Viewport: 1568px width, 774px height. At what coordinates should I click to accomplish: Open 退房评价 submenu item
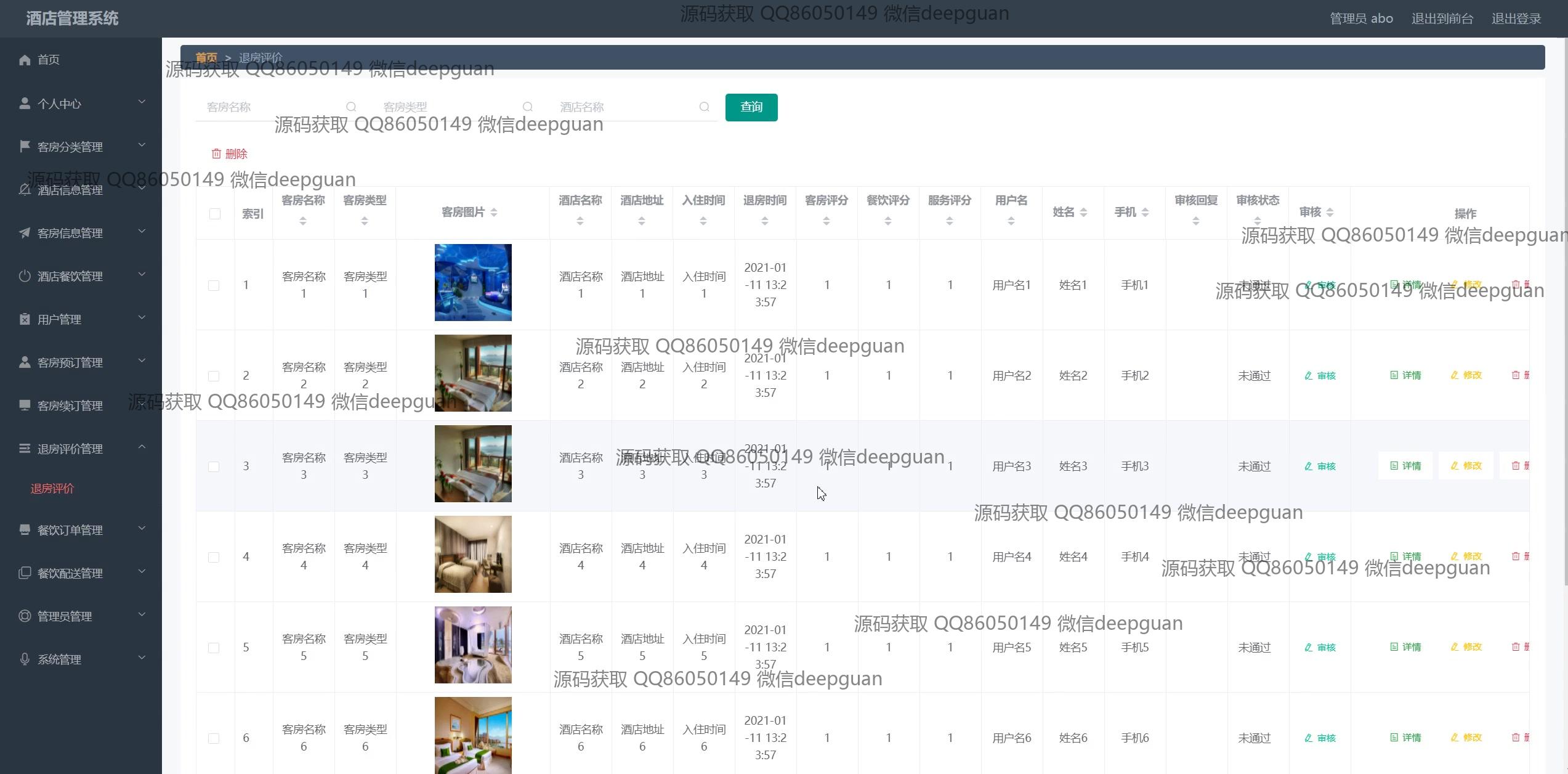click(x=52, y=489)
